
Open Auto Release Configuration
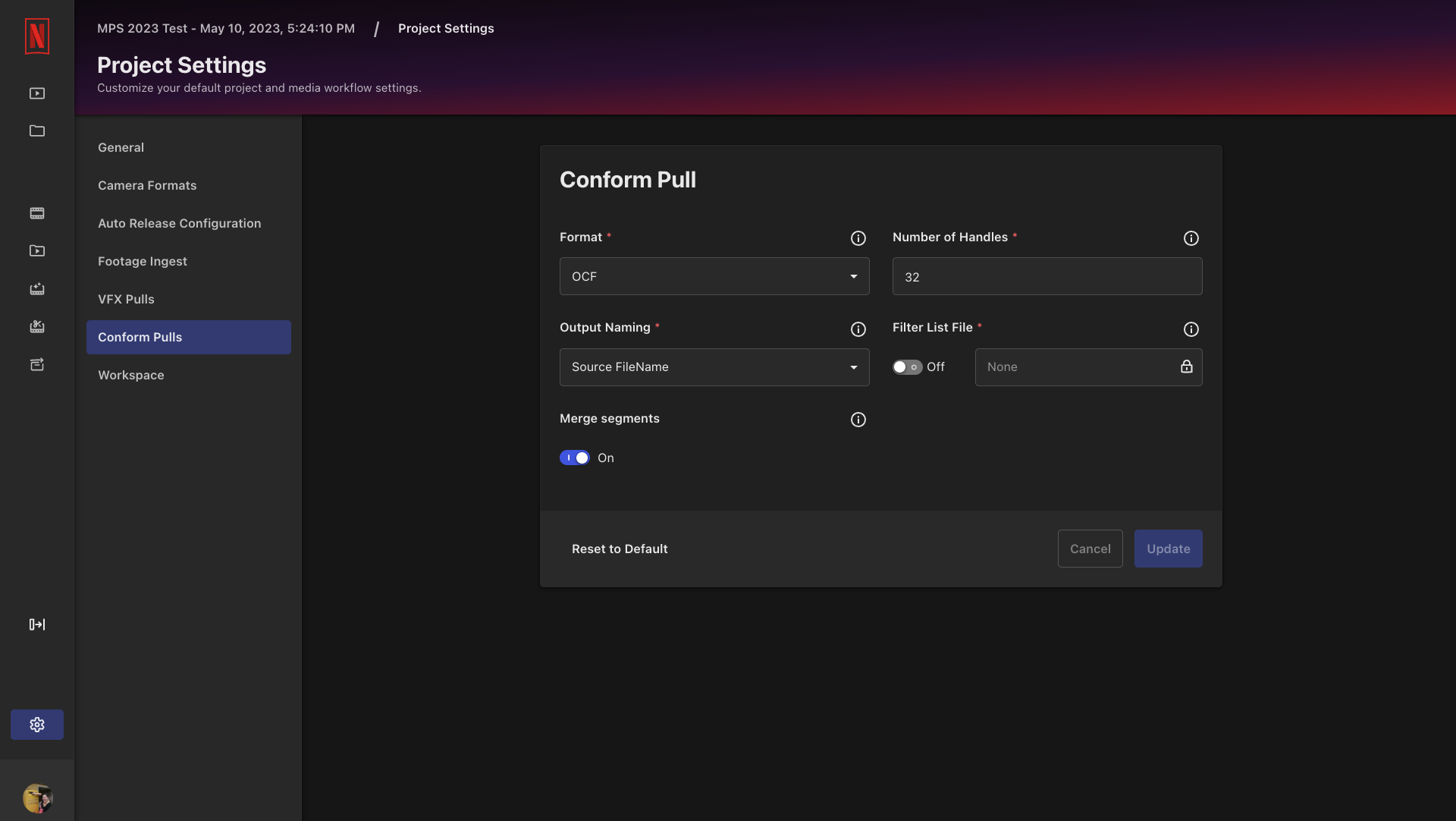(189, 223)
